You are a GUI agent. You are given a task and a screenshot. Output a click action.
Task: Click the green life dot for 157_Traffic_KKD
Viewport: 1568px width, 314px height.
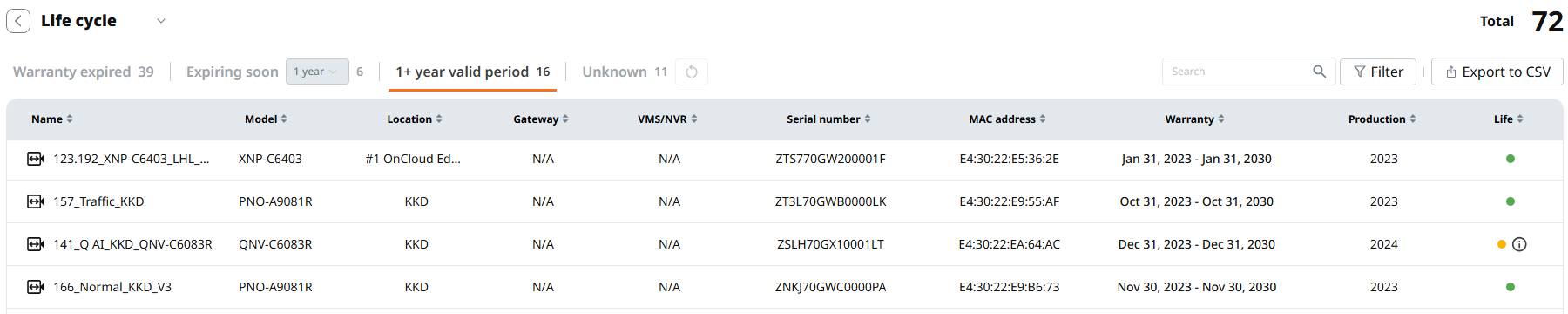coord(1511,201)
